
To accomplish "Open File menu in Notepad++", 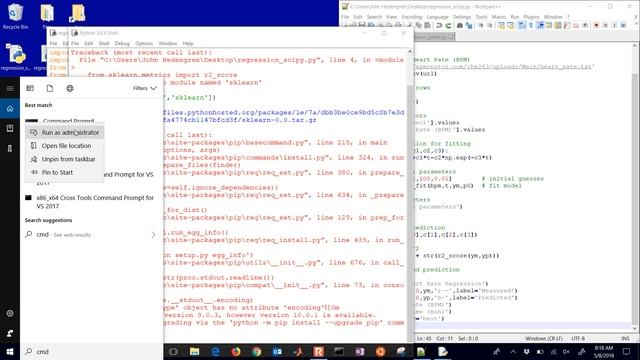I will coord(345,17).
